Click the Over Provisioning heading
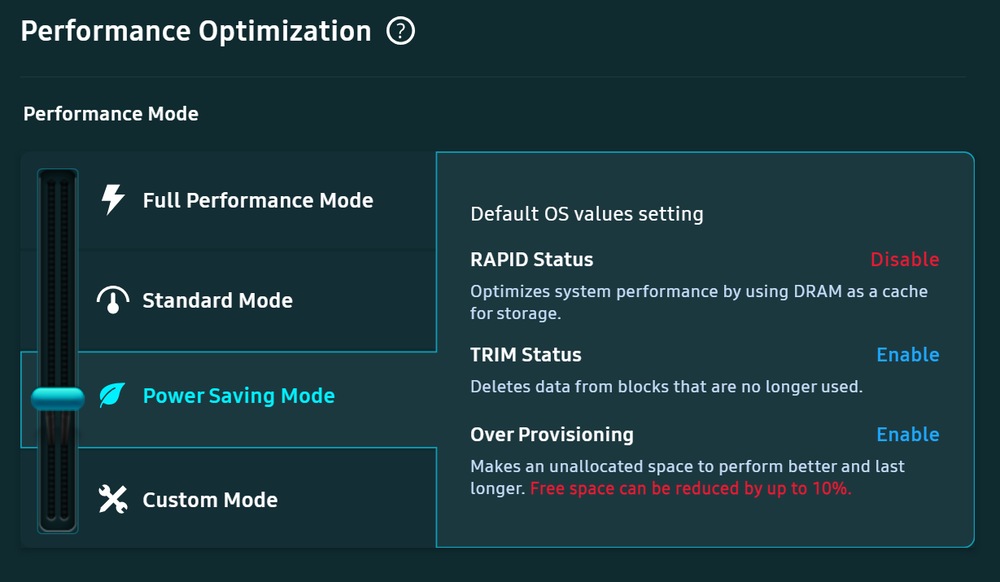Screen dimensions: 1000x582 [552, 435]
